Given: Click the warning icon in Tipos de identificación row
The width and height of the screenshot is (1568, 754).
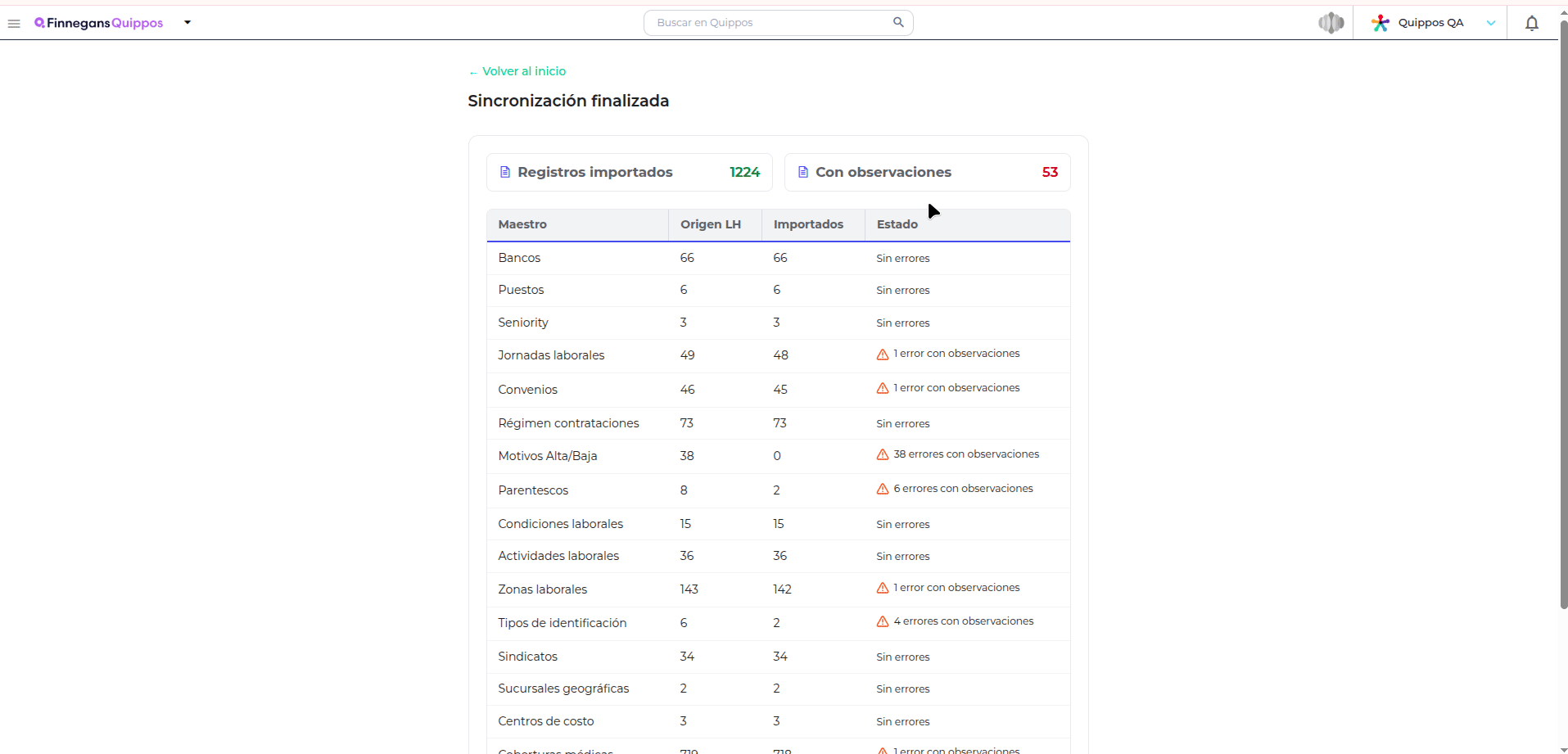Looking at the screenshot, I should point(883,621).
